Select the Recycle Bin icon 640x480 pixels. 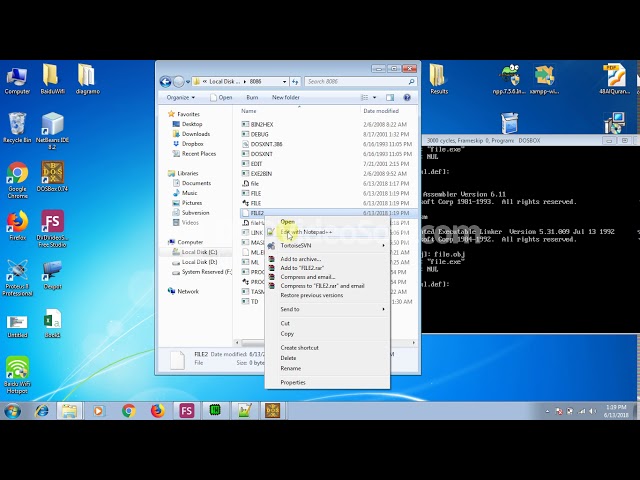[17, 128]
